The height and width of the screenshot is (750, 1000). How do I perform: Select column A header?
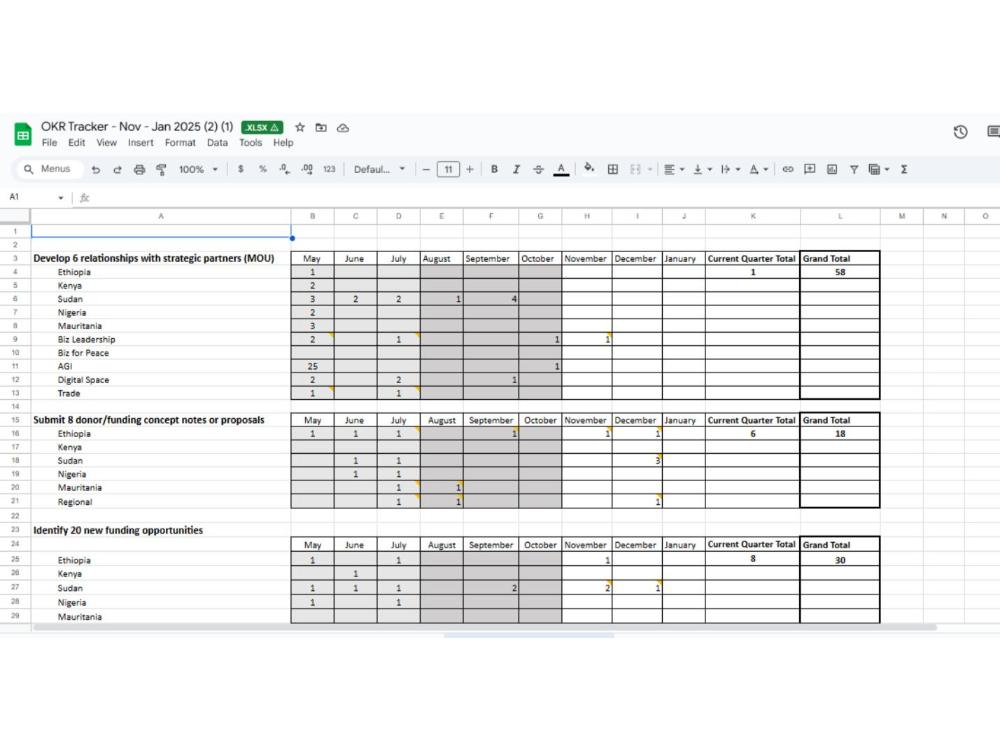pyautogui.click(x=161, y=216)
